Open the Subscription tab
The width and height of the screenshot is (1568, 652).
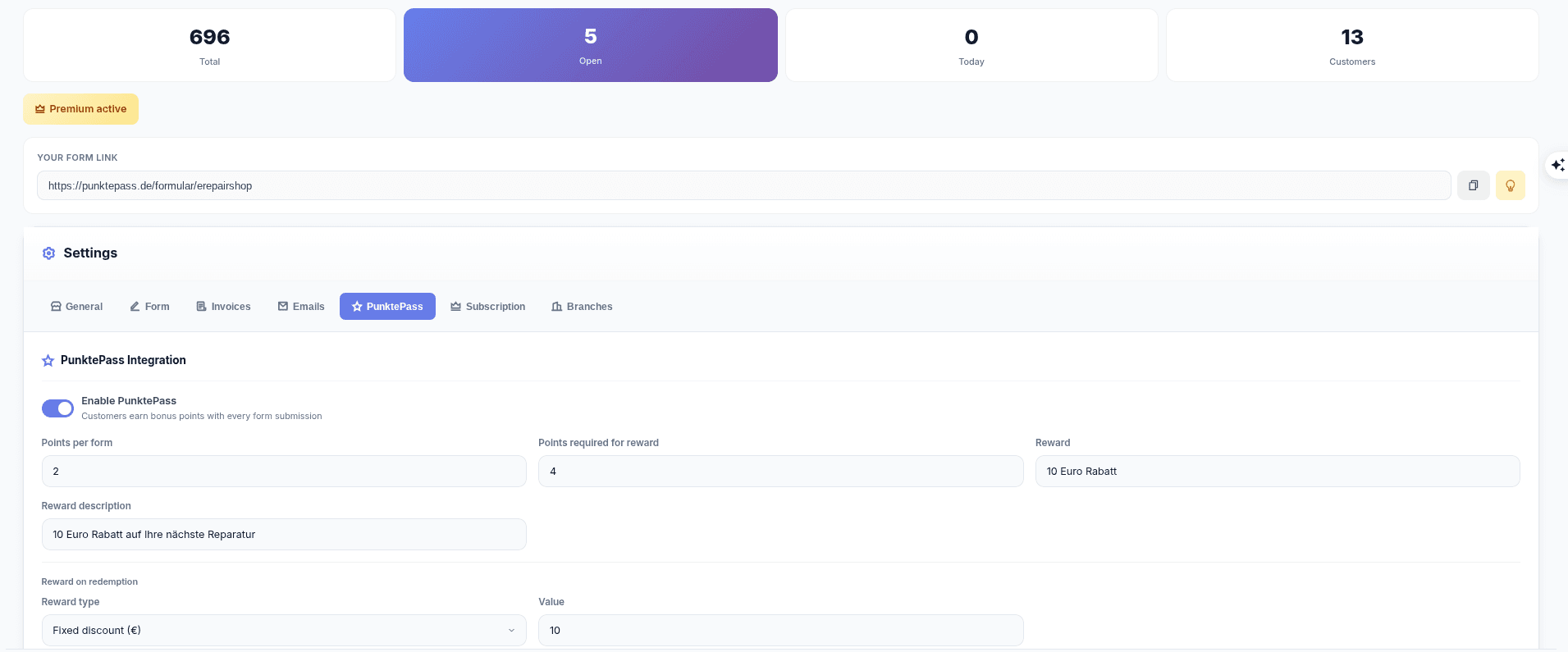coord(487,307)
